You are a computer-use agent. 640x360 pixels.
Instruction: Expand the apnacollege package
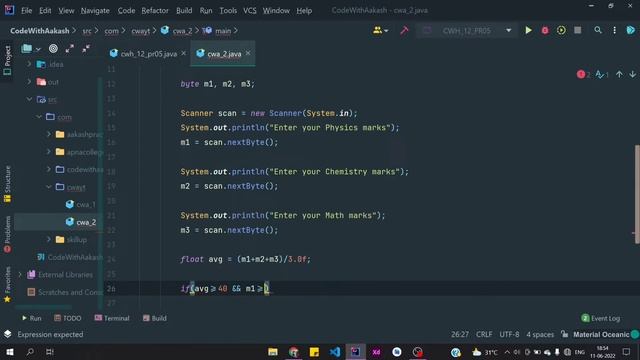[x=49, y=152]
